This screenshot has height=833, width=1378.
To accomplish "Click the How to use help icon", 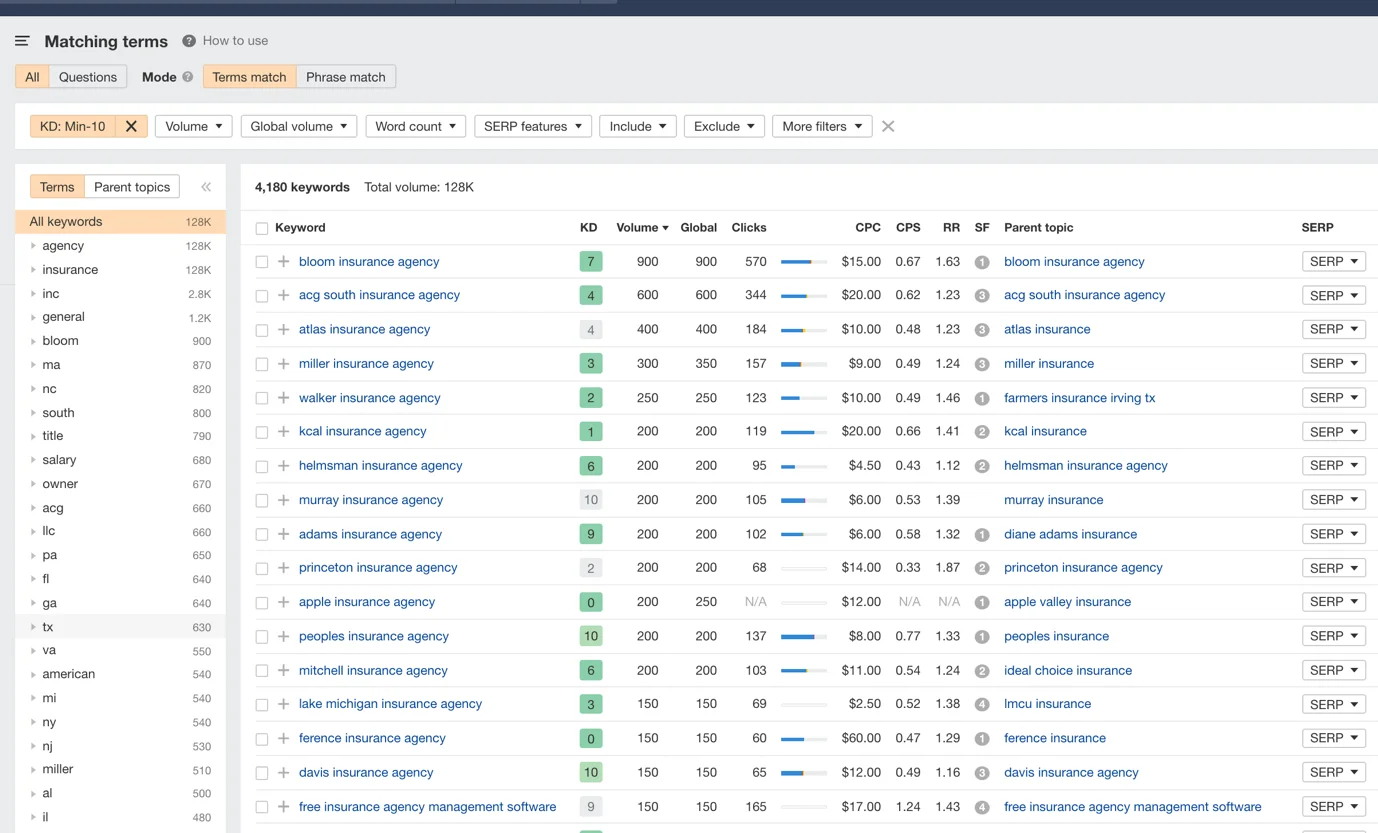I will [189, 41].
